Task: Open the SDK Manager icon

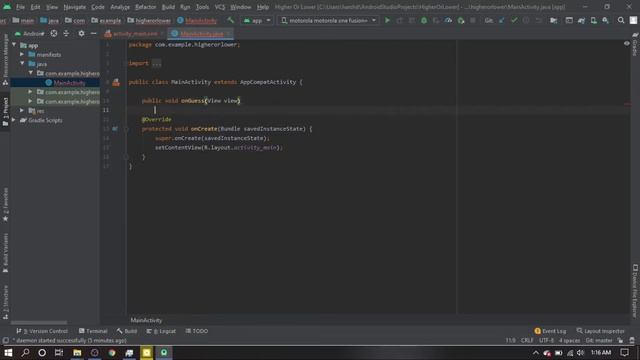Action: 605,20
